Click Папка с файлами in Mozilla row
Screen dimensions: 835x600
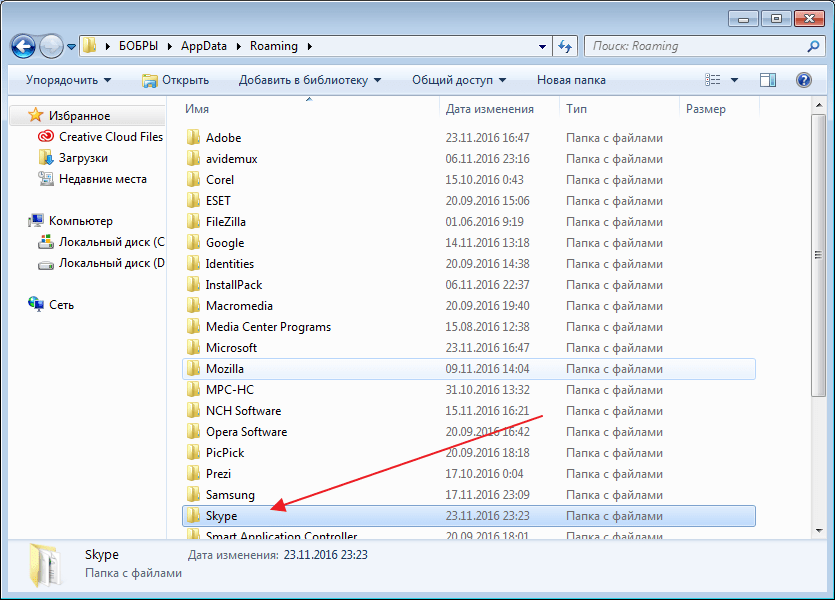615,369
